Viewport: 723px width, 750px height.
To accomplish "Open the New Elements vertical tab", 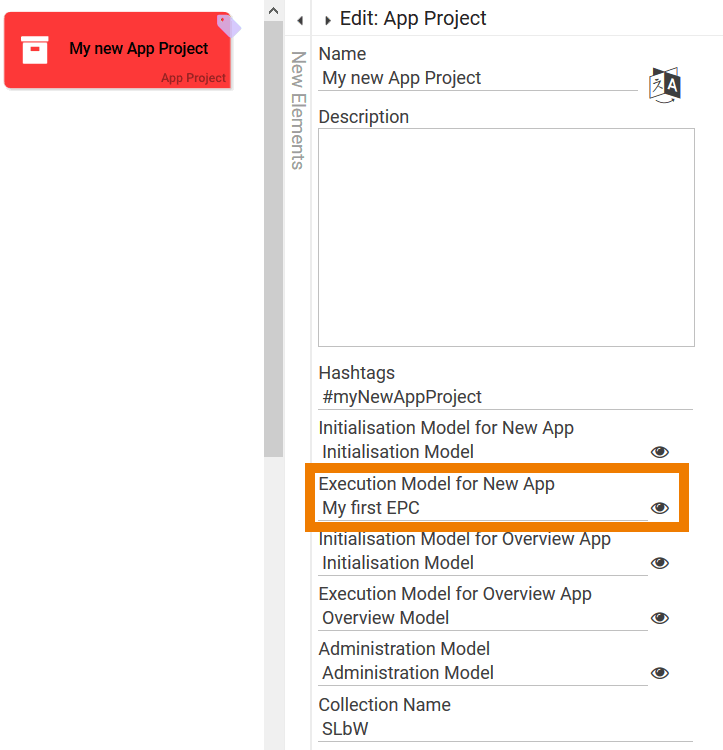I will click(x=298, y=110).
